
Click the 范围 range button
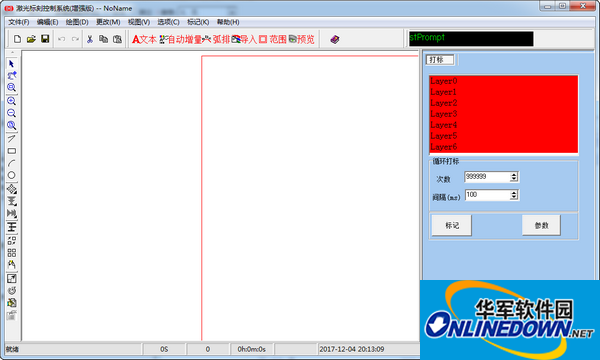point(273,39)
